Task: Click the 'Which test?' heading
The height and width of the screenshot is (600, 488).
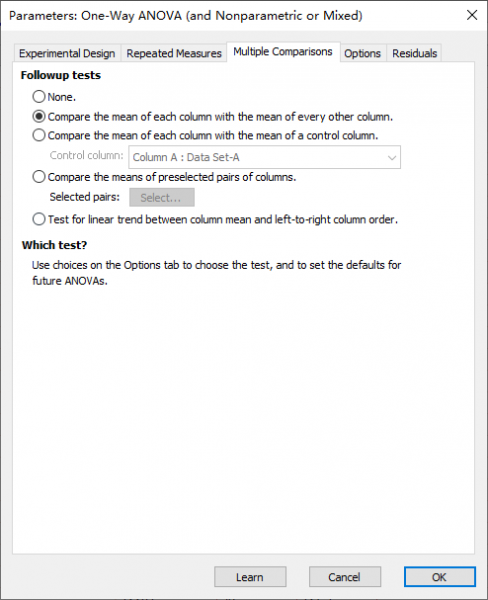Action: pyautogui.click(x=54, y=245)
